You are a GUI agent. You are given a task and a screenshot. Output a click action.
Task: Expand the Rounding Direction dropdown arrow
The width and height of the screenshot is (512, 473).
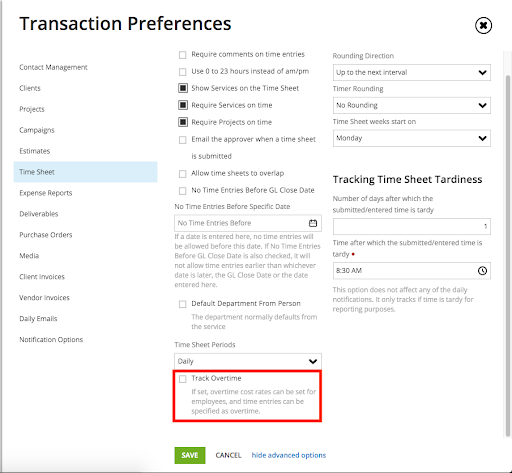pos(482,72)
